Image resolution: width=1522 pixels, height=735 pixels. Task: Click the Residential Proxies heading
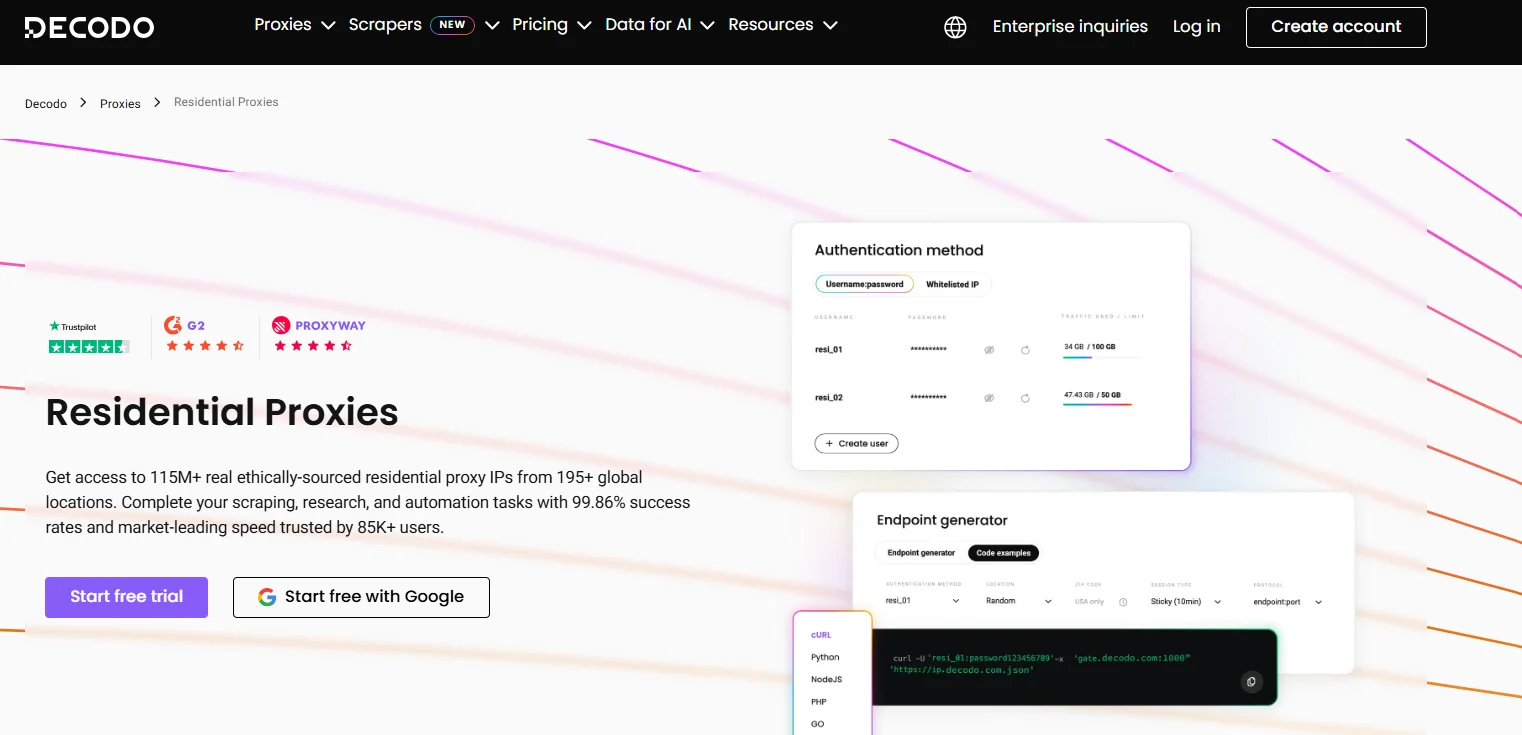(222, 412)
